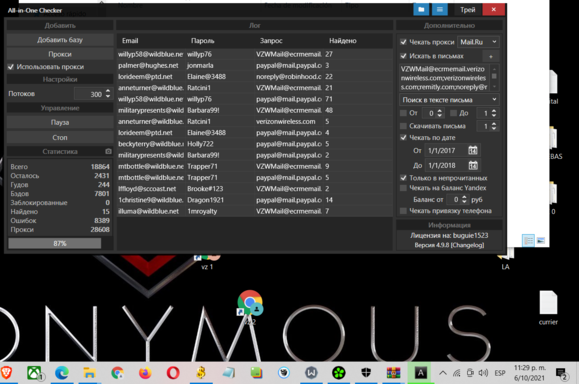Open Windows Security shield in taskbar
The image size is (579, 384).
tap(366, 373)
